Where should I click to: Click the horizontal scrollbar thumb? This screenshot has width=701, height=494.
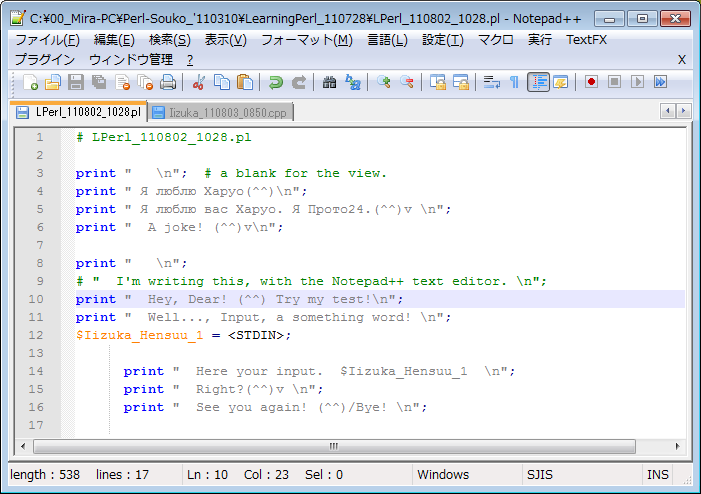(x=334, y=446)
